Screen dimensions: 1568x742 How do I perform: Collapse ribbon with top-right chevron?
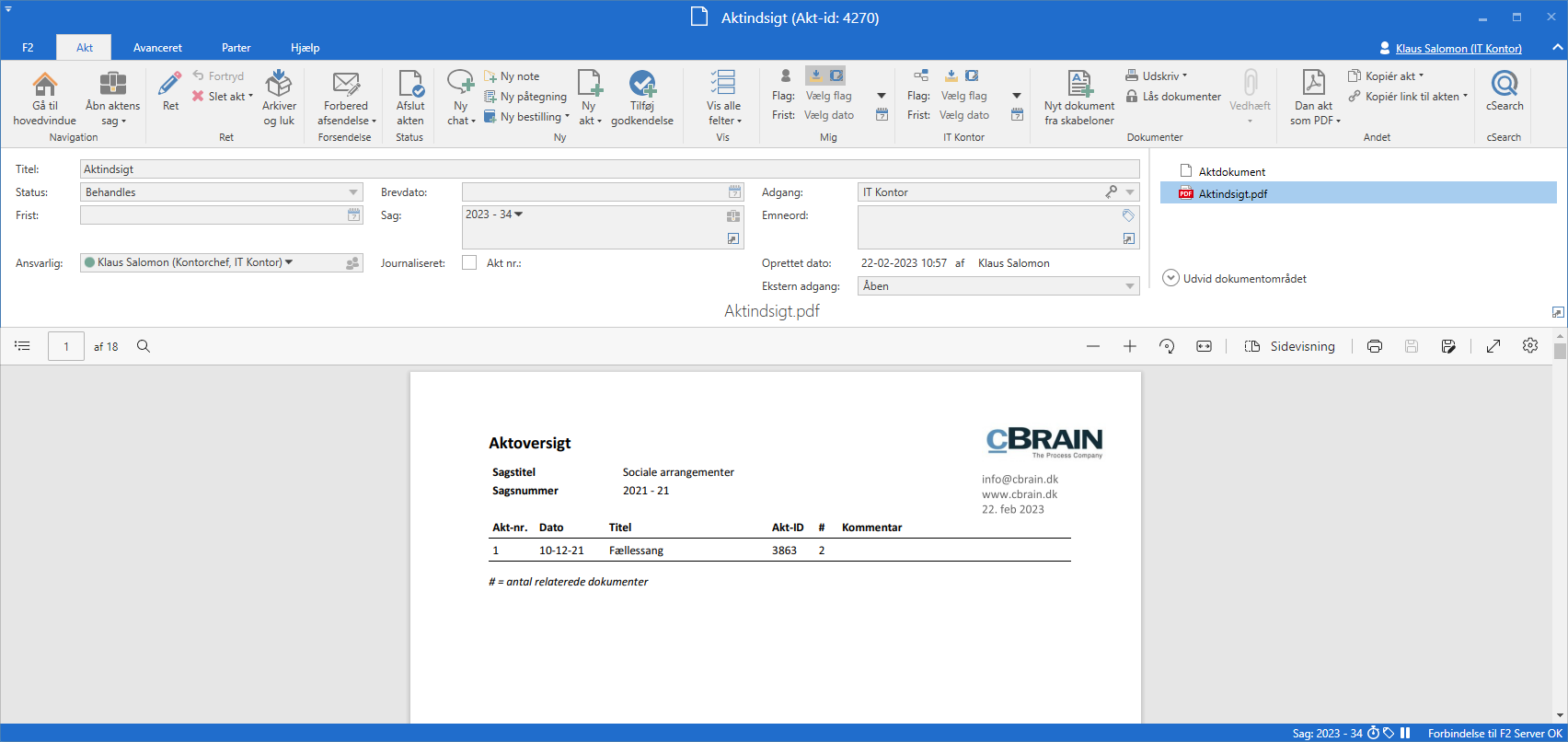pos(1557,47)
